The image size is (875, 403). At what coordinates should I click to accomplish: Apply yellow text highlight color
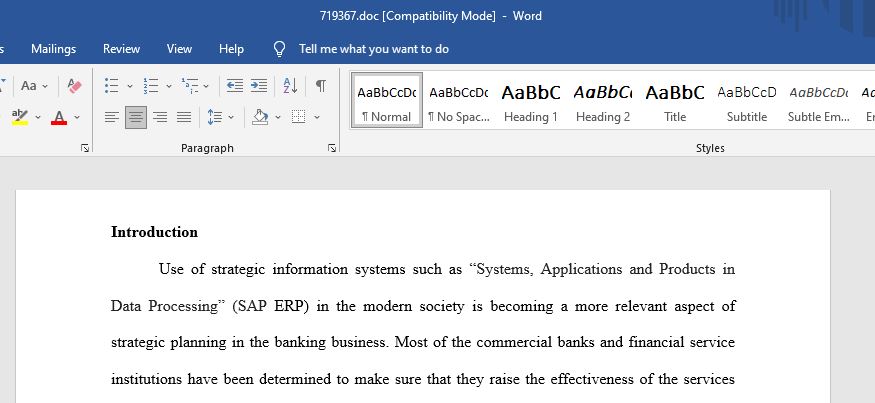point(20,117)
